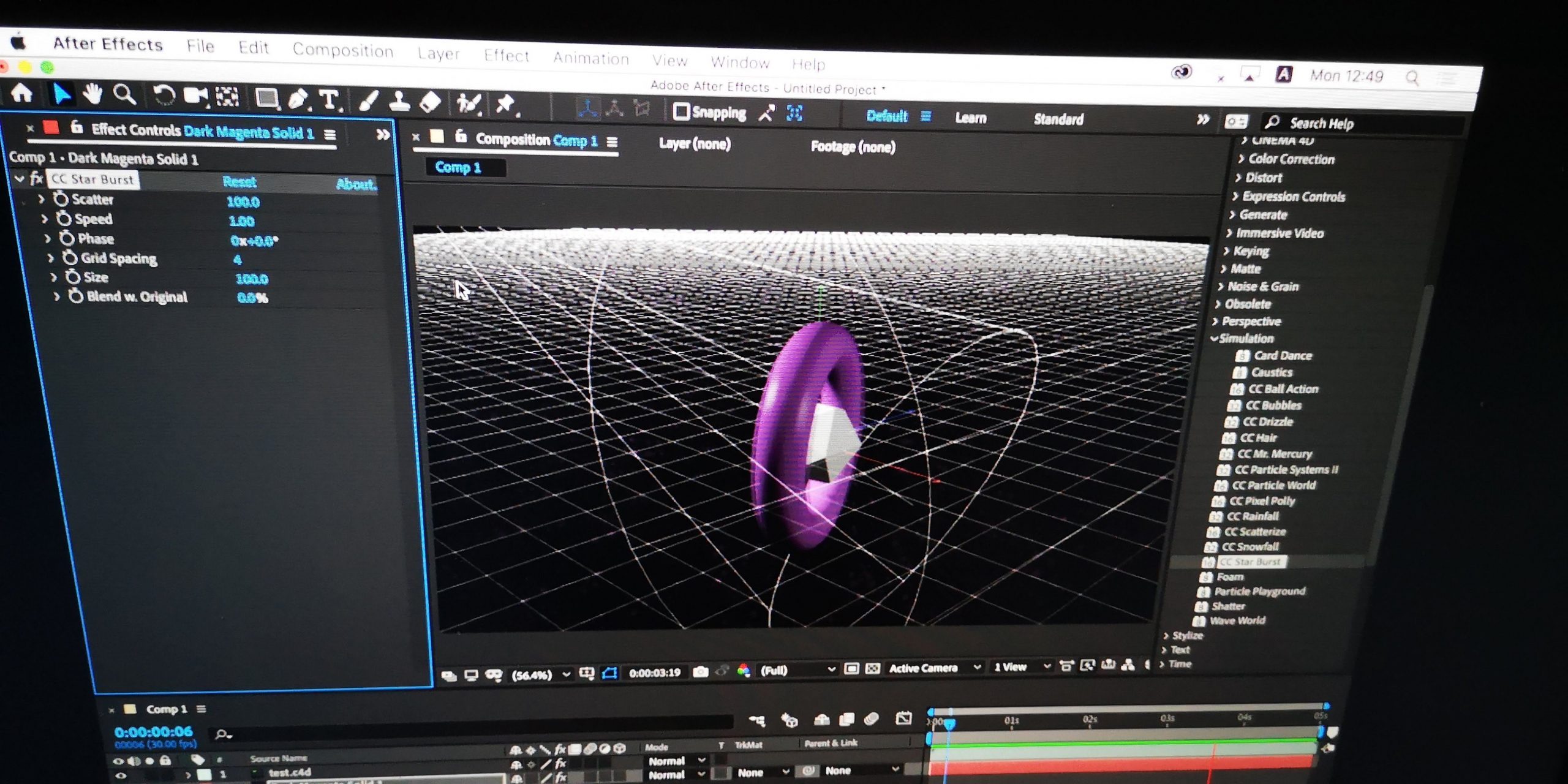The image size is (1568, 784).
Task: Select the Pen tool
Action: click(298, 99)
